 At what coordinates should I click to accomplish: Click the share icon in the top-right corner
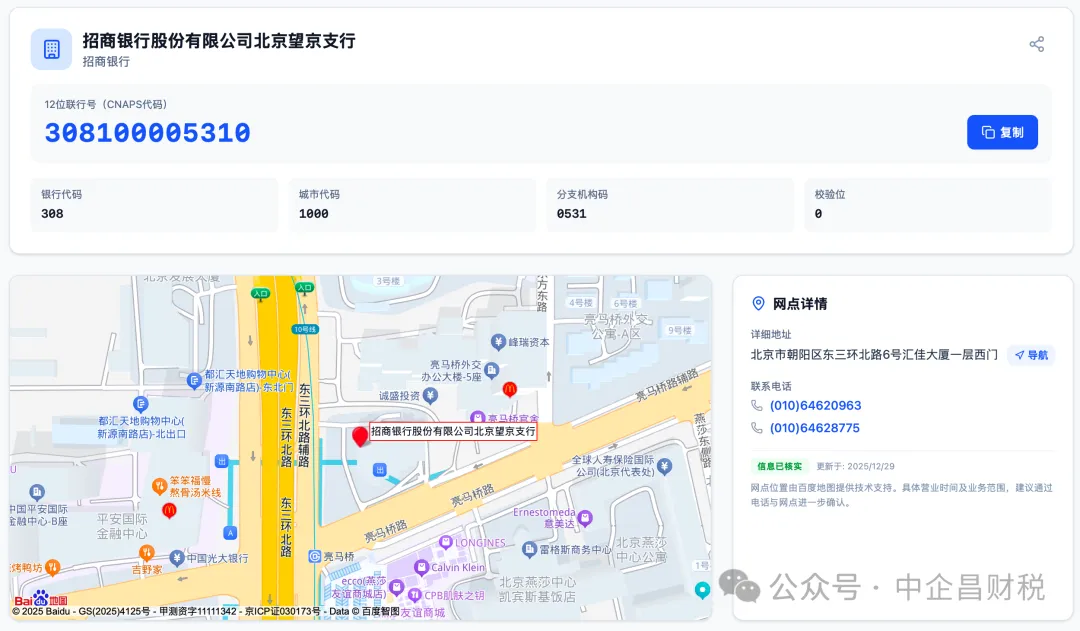point(1036,44)
